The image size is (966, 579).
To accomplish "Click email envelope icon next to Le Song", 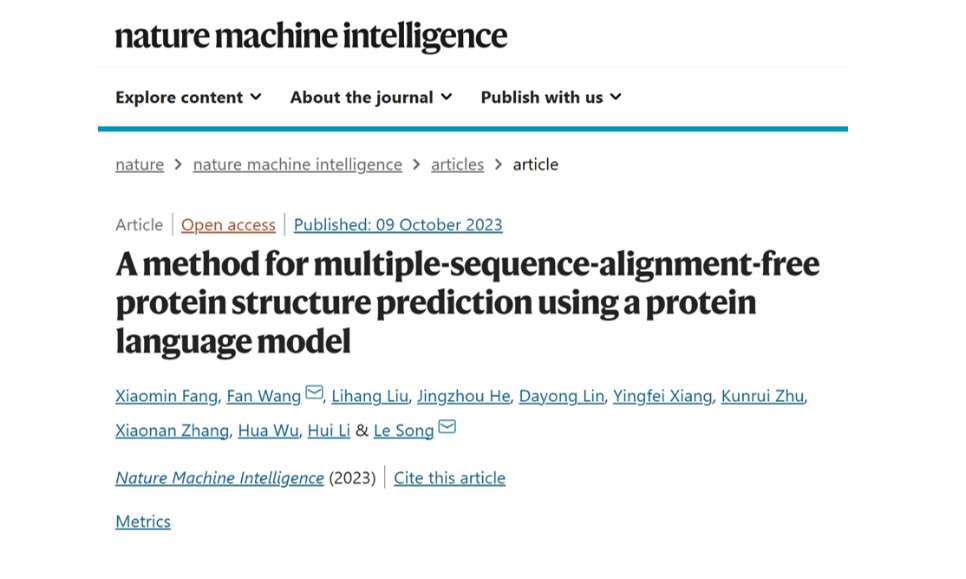I will click(447, 428).
